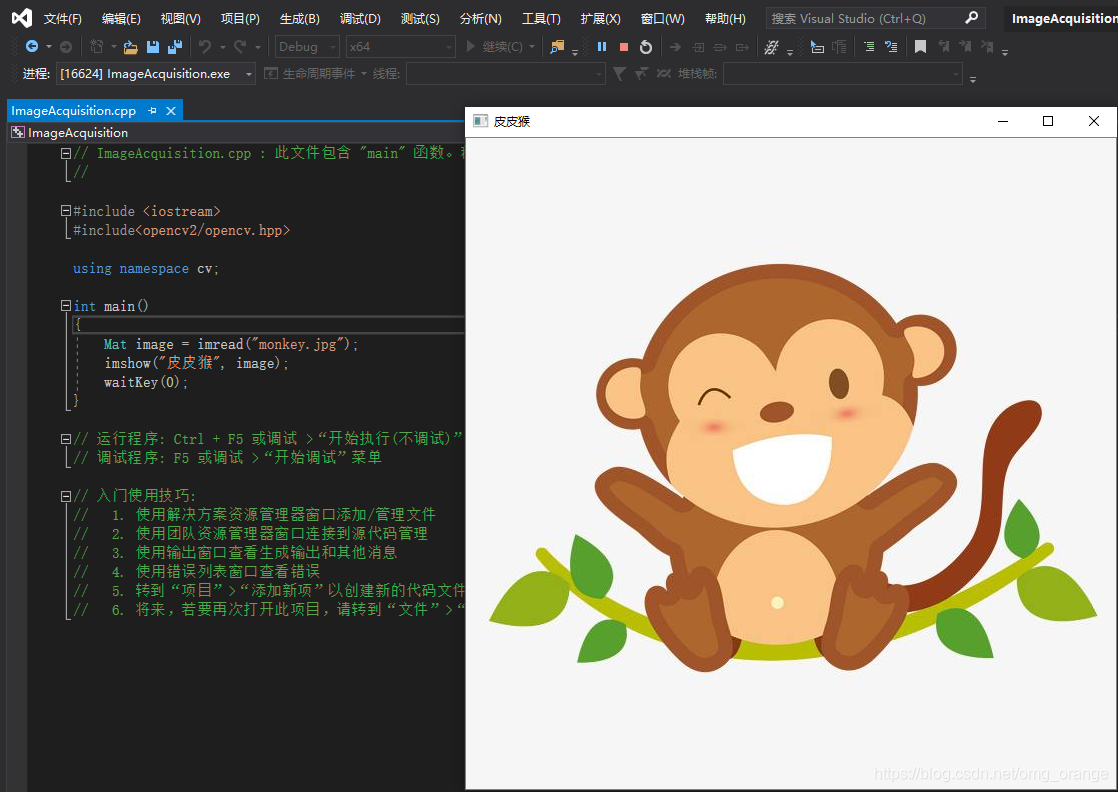The width and height of the screenshot is (1118, 792).
Task: Restart the debug session
Action: pyautogui.click(x=646, y=47)
